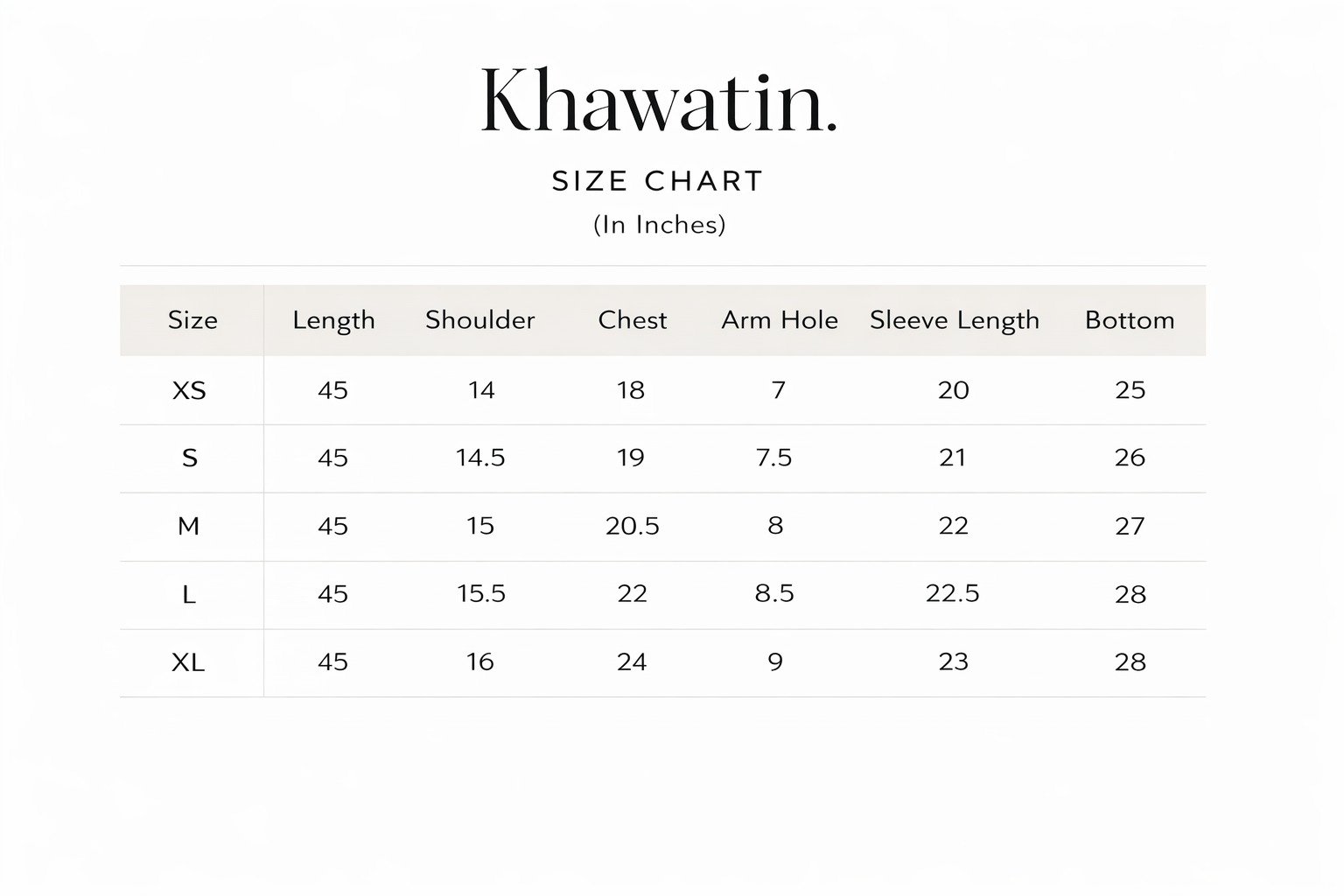Click the SIZE CHART heading

pos(658,181)
